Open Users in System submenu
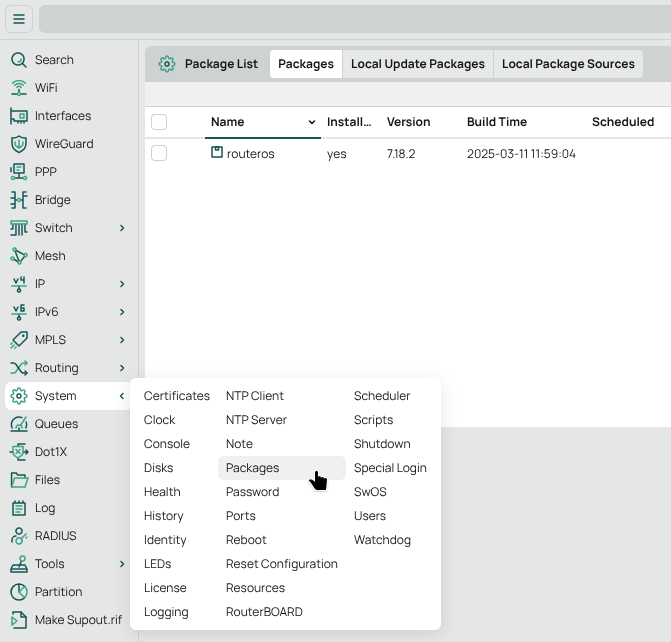The image size is (671, 642). (x=370, y=516)
